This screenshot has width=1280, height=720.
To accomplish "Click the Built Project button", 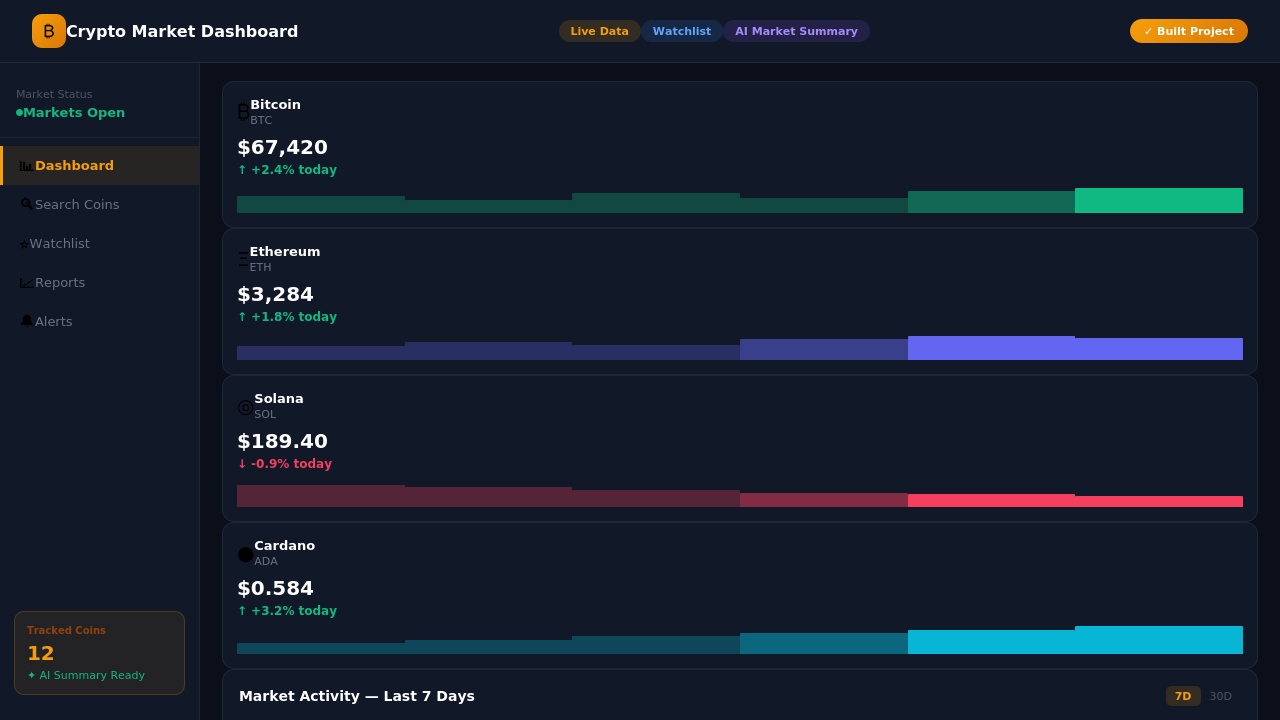I will 1189,31.
